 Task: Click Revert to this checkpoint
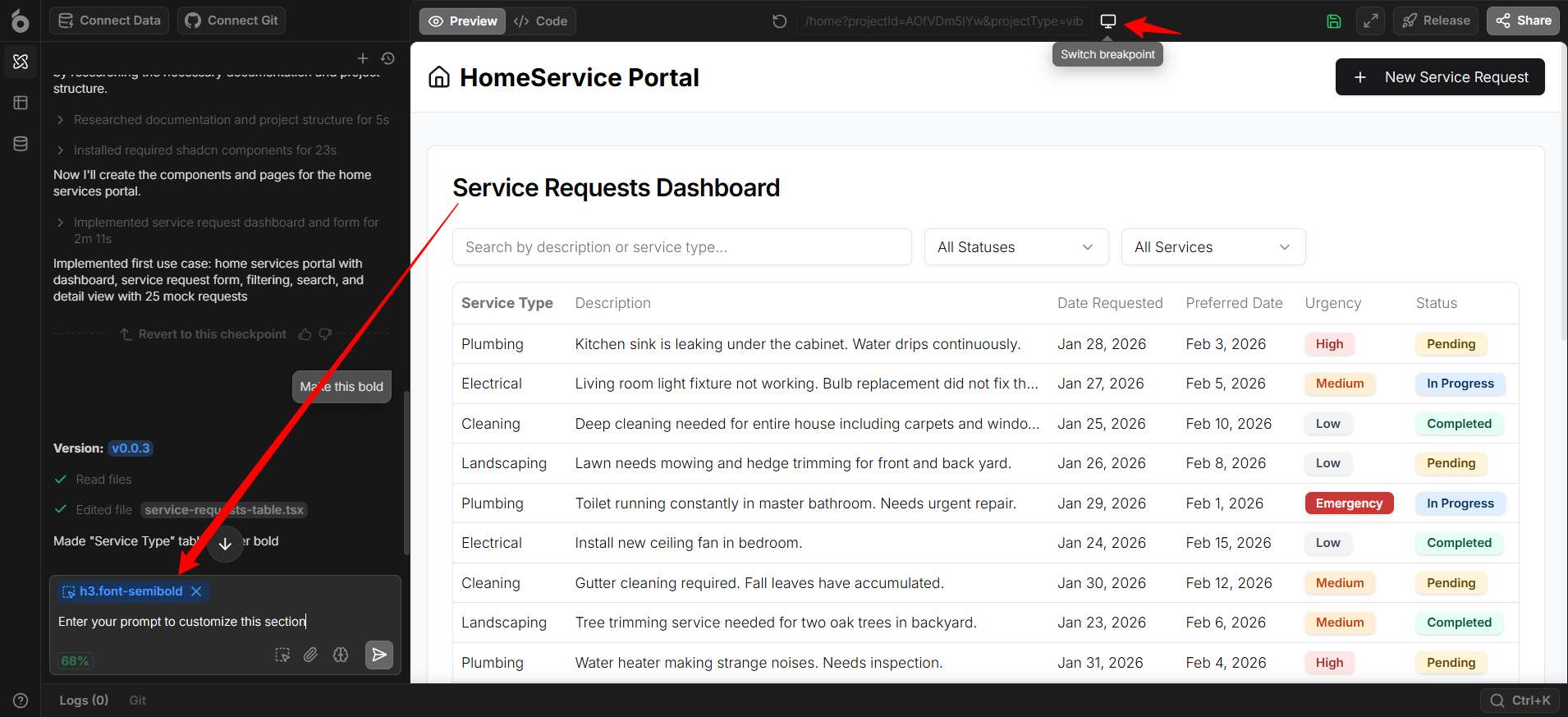pos(204,334)
